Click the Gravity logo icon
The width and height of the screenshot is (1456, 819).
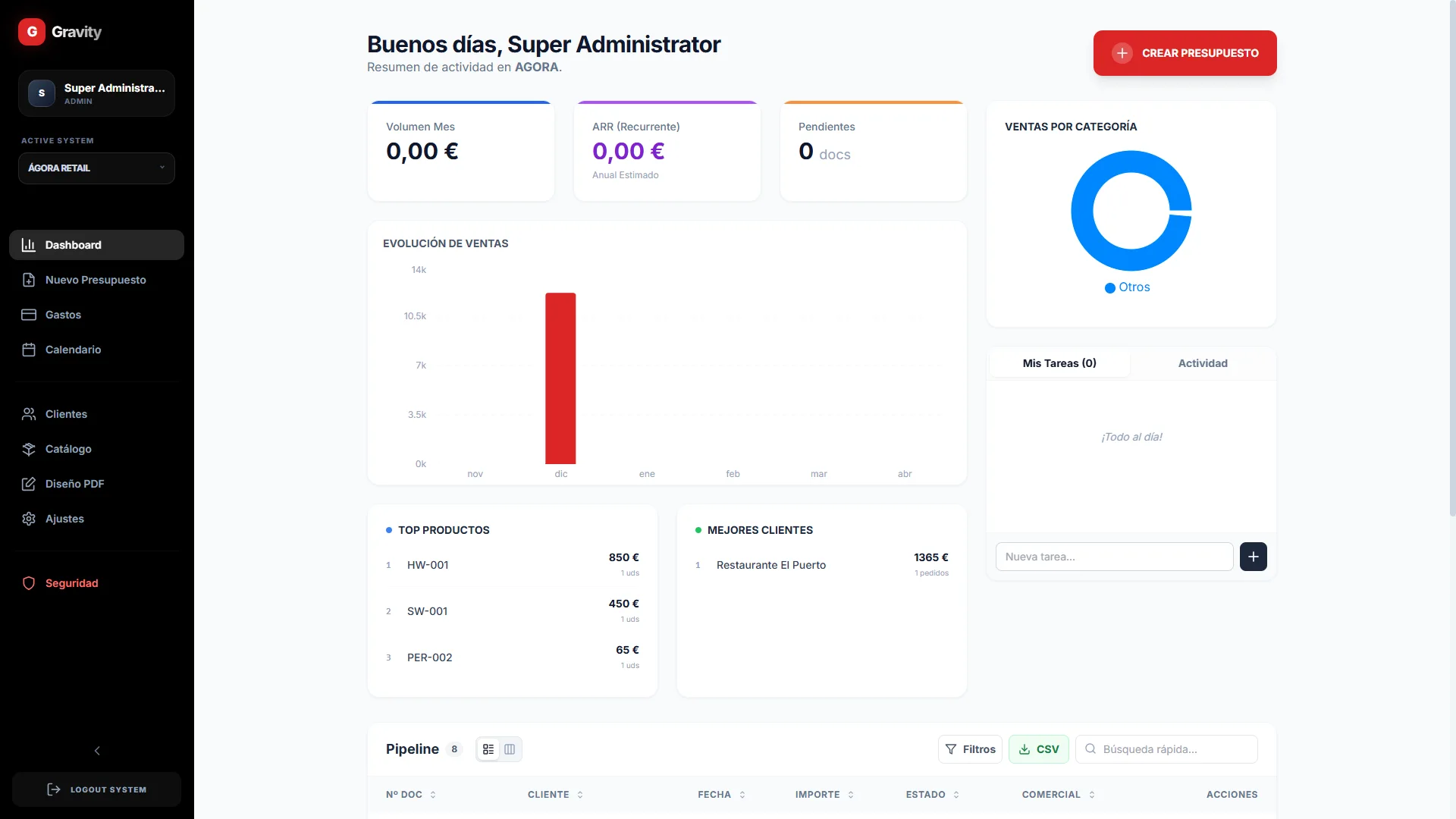click(32, 32)
